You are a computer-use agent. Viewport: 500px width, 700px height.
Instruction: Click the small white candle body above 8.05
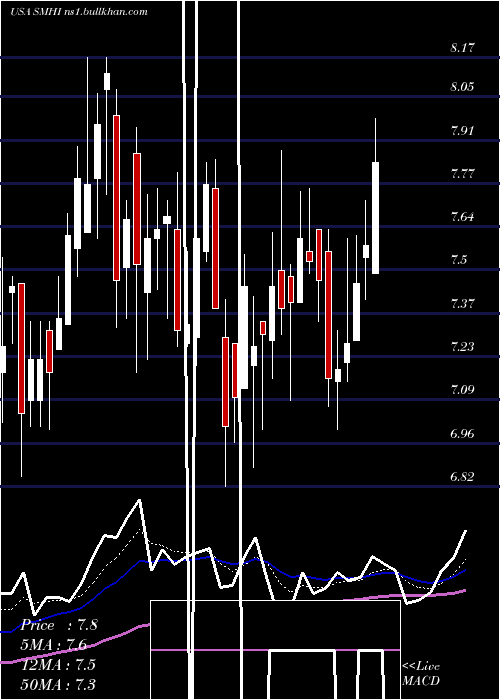(x=107, y=81)
